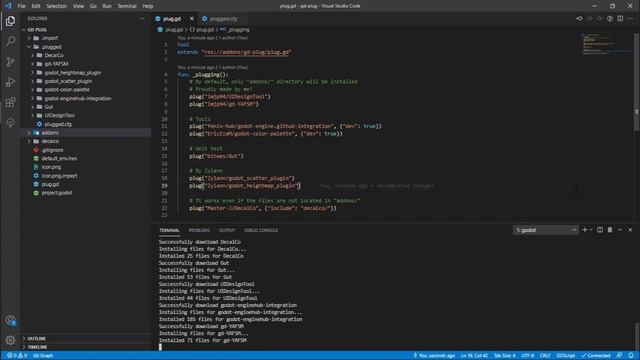Image resolution: width=640 pixels, height=360 pixels.
Task: Click the feedback icon in status bar
Action: point(620,356)
